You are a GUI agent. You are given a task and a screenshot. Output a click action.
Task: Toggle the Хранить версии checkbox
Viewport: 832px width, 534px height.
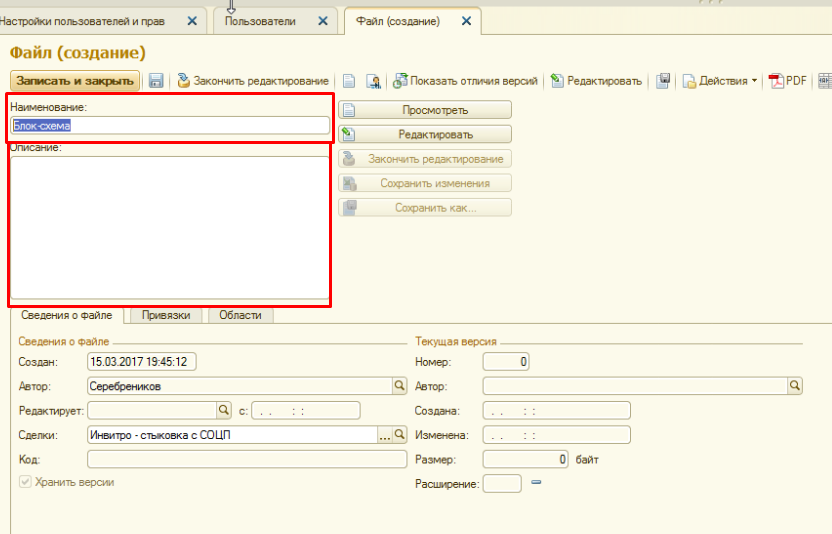25,482
